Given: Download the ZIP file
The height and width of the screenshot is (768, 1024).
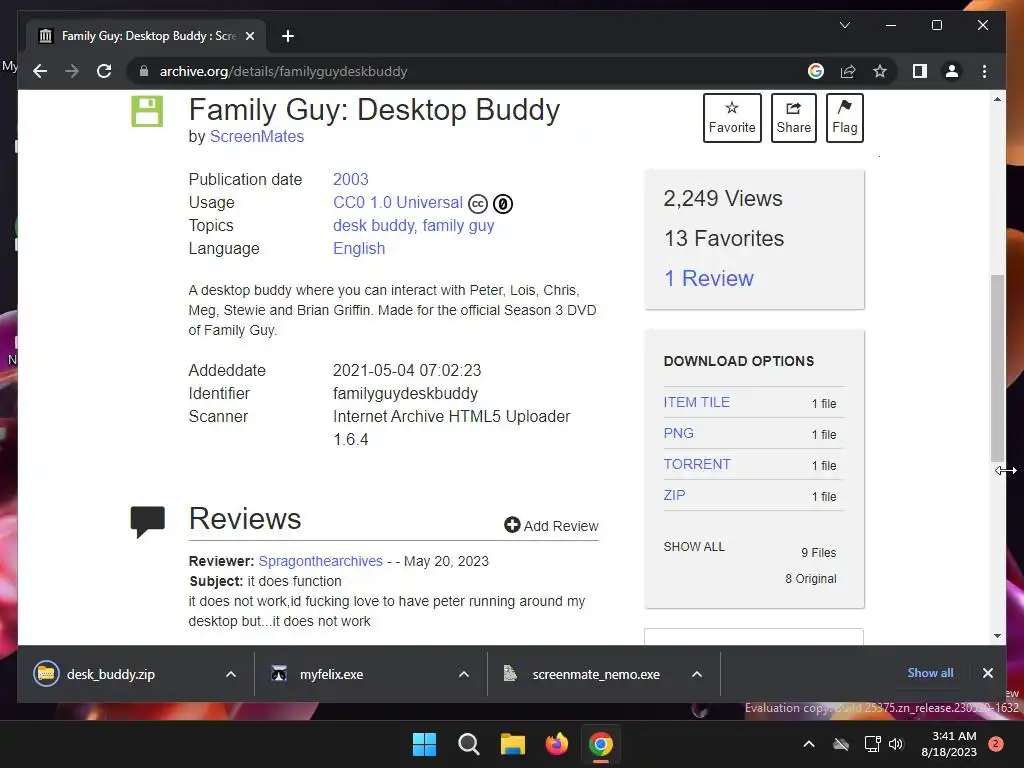Looking at the screenshot, I should 675,495.
